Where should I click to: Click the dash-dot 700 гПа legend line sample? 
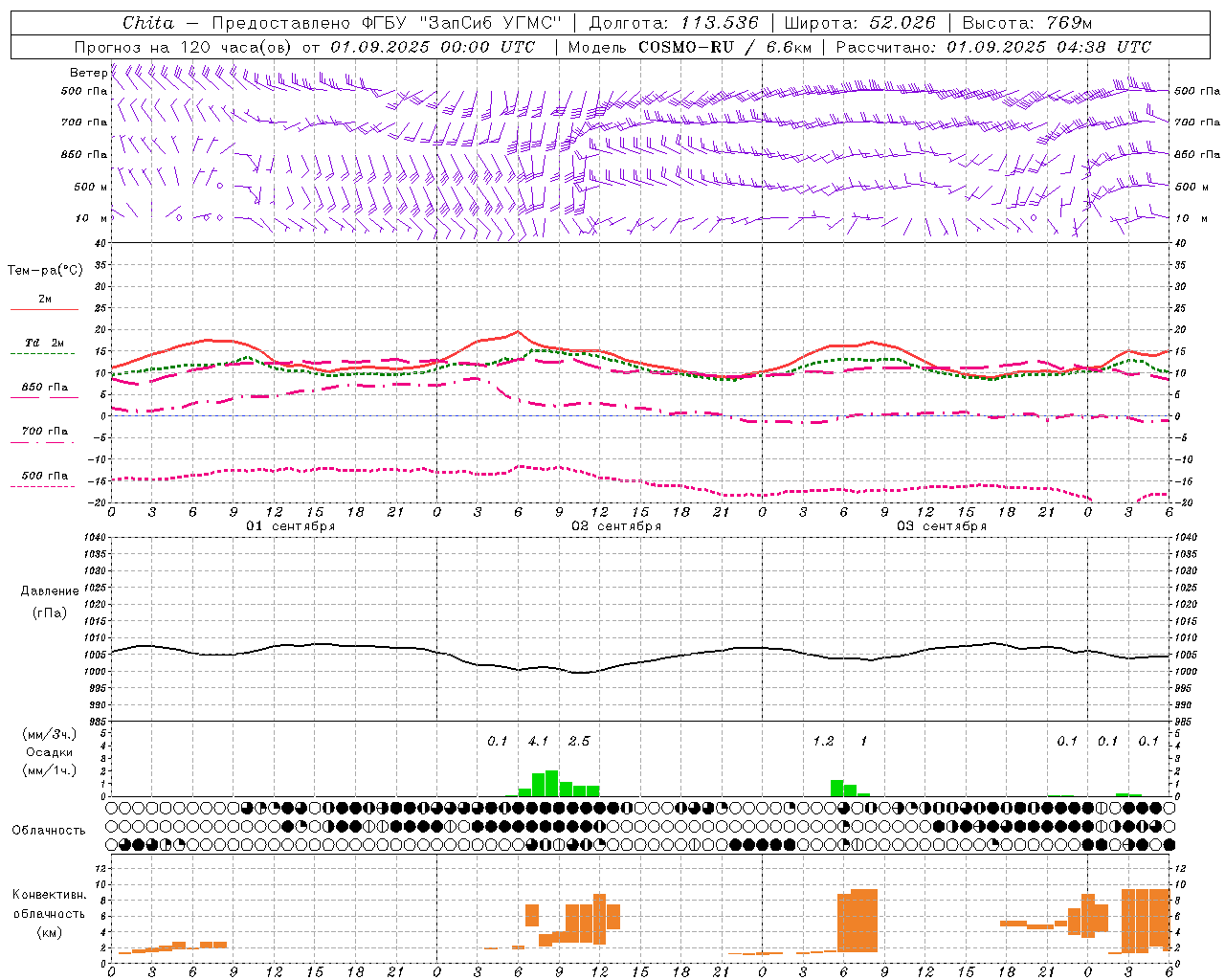43,442
